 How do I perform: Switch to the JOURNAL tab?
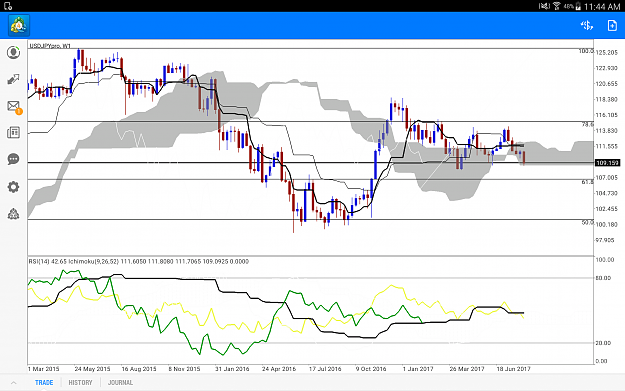(x=120, y=383)
